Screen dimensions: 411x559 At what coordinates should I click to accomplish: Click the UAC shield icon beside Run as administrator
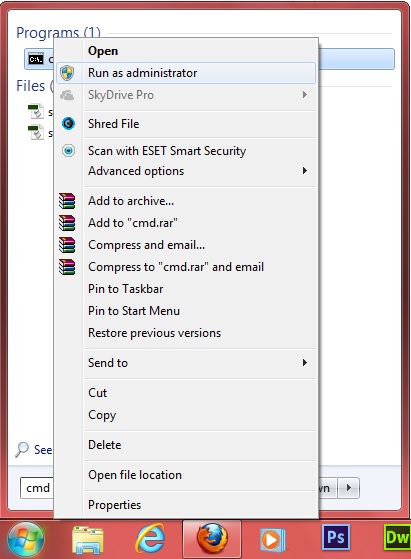pos(67,73)
